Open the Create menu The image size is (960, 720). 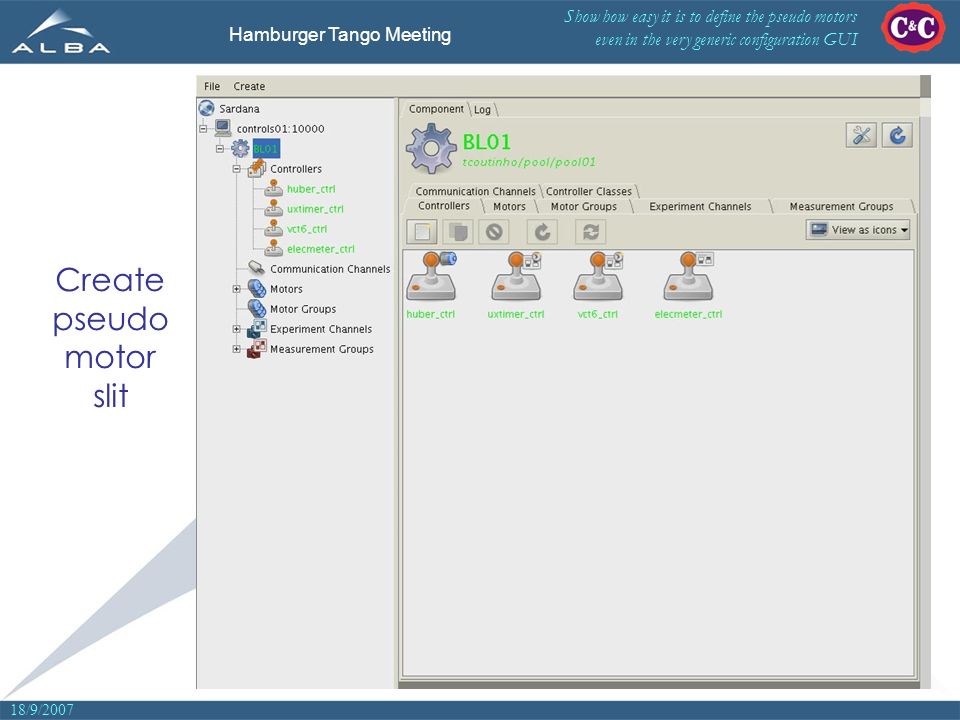pos(249,86)
